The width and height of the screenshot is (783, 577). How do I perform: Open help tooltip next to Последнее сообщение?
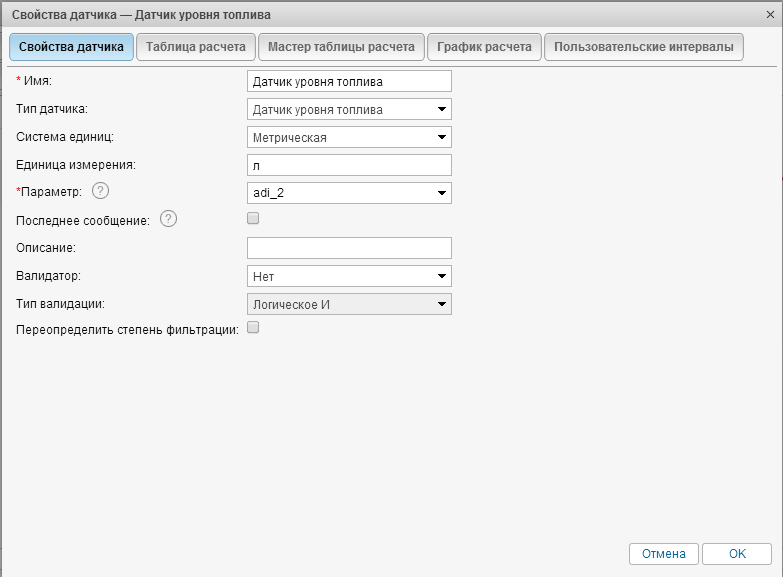(168, 219)
